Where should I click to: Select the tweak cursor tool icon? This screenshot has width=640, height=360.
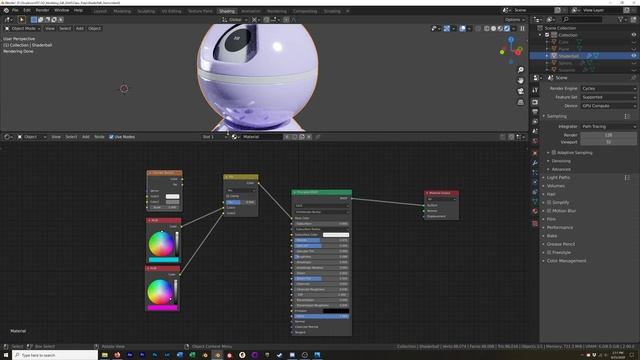22,20
